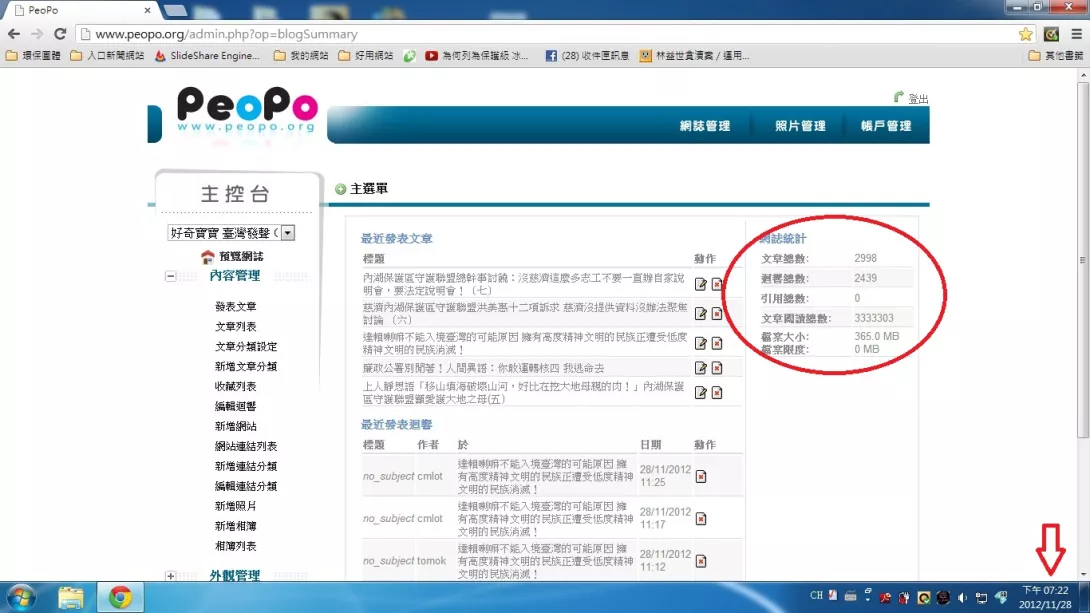Click the network tray icon
Viewport: 1090px width, 613px height.
pos(982,598)
